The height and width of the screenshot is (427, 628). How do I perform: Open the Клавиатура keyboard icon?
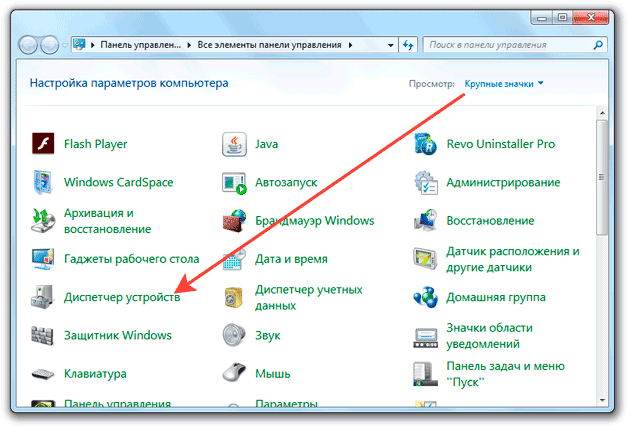tap(43, 374)
